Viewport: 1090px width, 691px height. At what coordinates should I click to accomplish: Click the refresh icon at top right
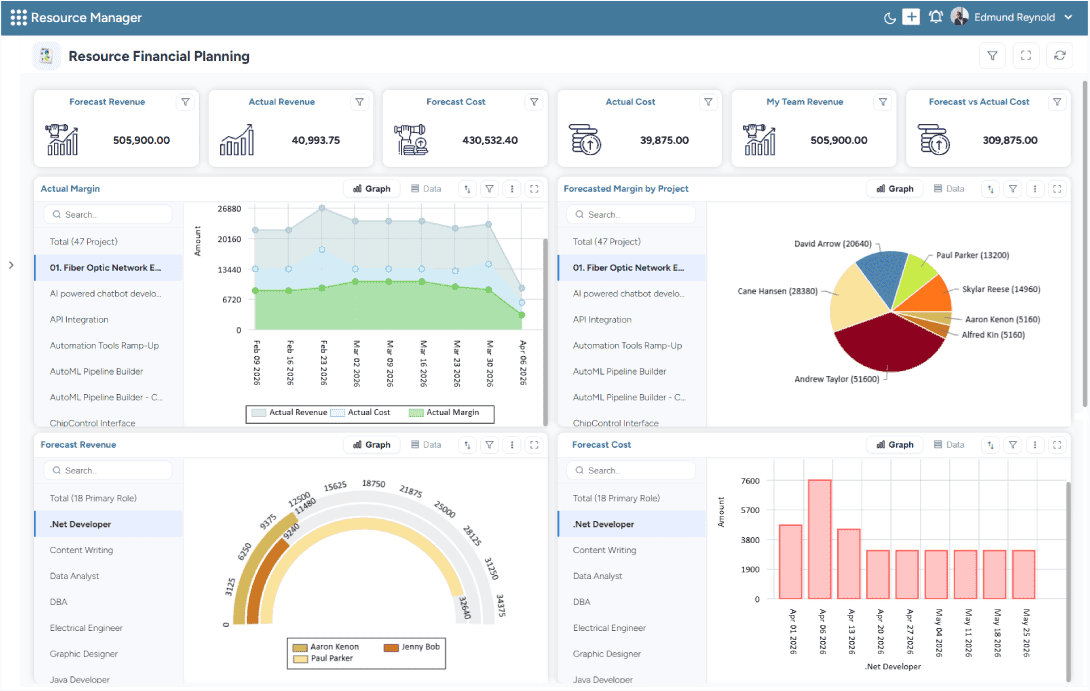[x=1060, y=55]
